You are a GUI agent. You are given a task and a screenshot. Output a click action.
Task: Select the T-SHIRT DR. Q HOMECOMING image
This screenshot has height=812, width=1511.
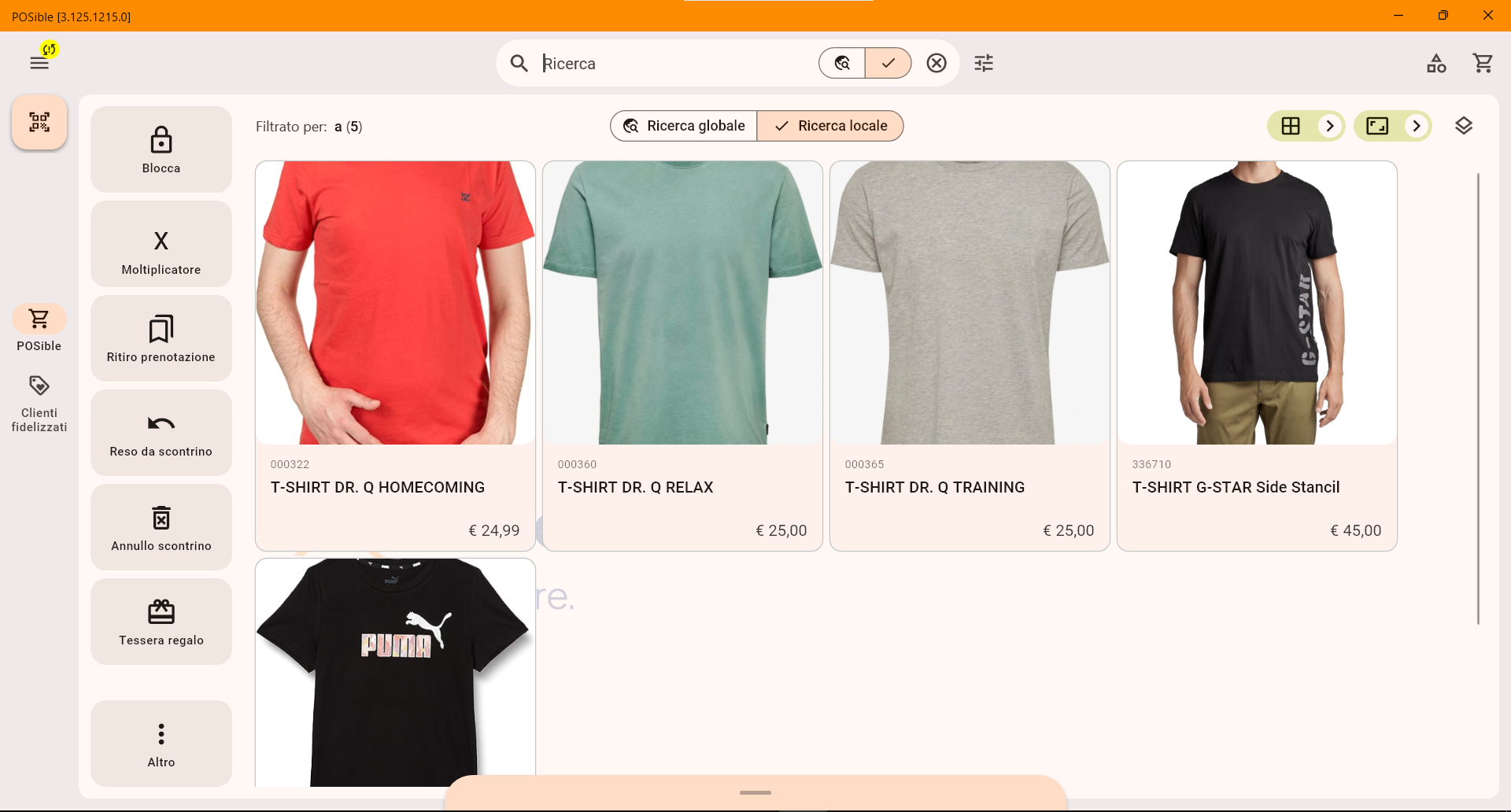[396, 303]
